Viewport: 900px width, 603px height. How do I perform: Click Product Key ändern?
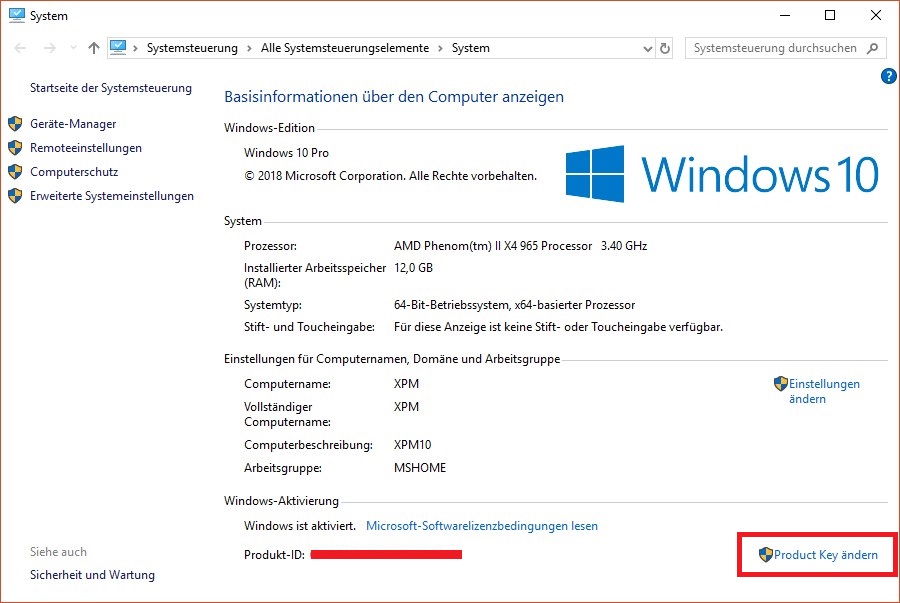(x=825, y=555)
